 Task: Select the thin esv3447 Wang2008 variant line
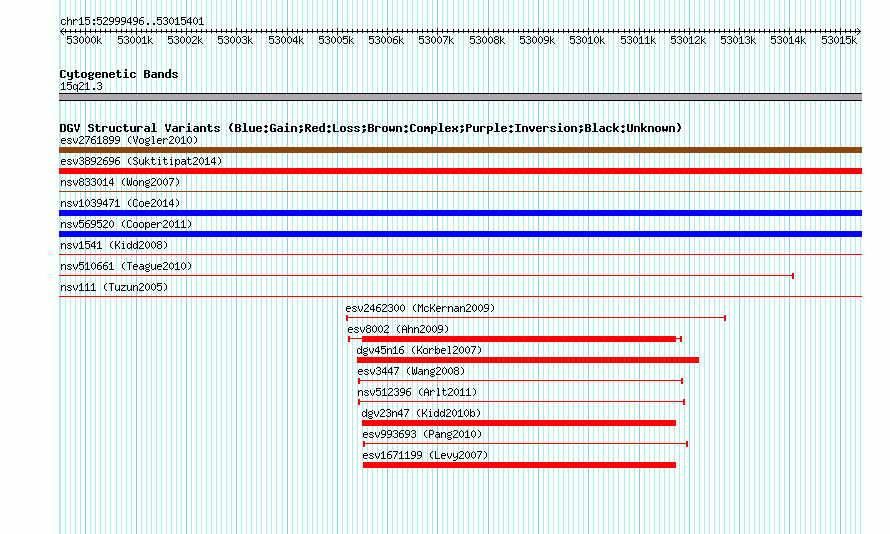[x=520, y=381]
